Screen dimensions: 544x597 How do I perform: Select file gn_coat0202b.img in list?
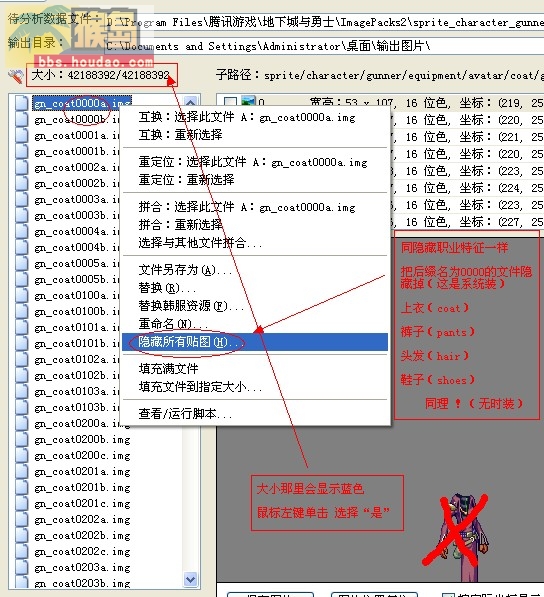pos(82,535)
